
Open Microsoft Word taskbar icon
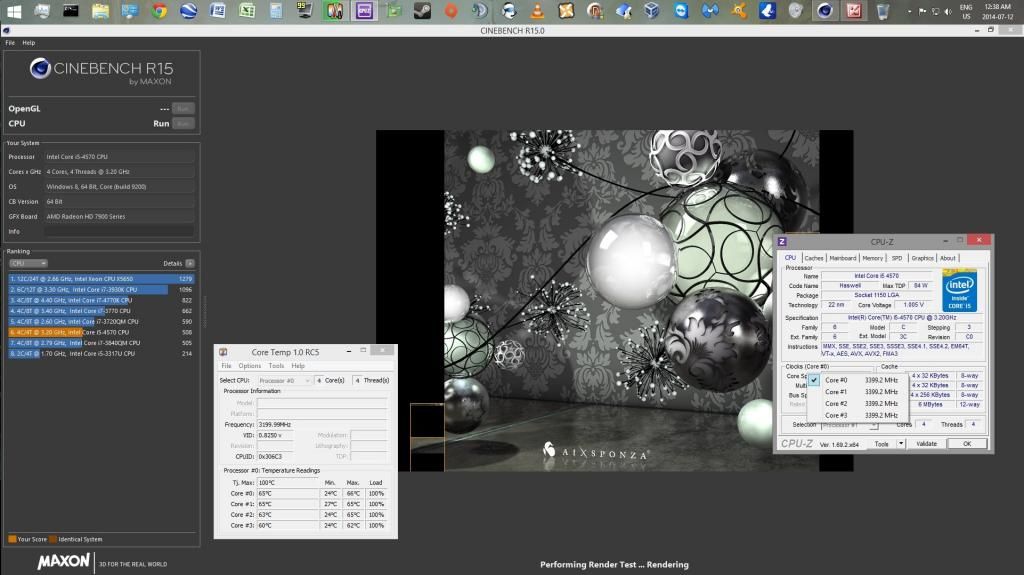217,12
